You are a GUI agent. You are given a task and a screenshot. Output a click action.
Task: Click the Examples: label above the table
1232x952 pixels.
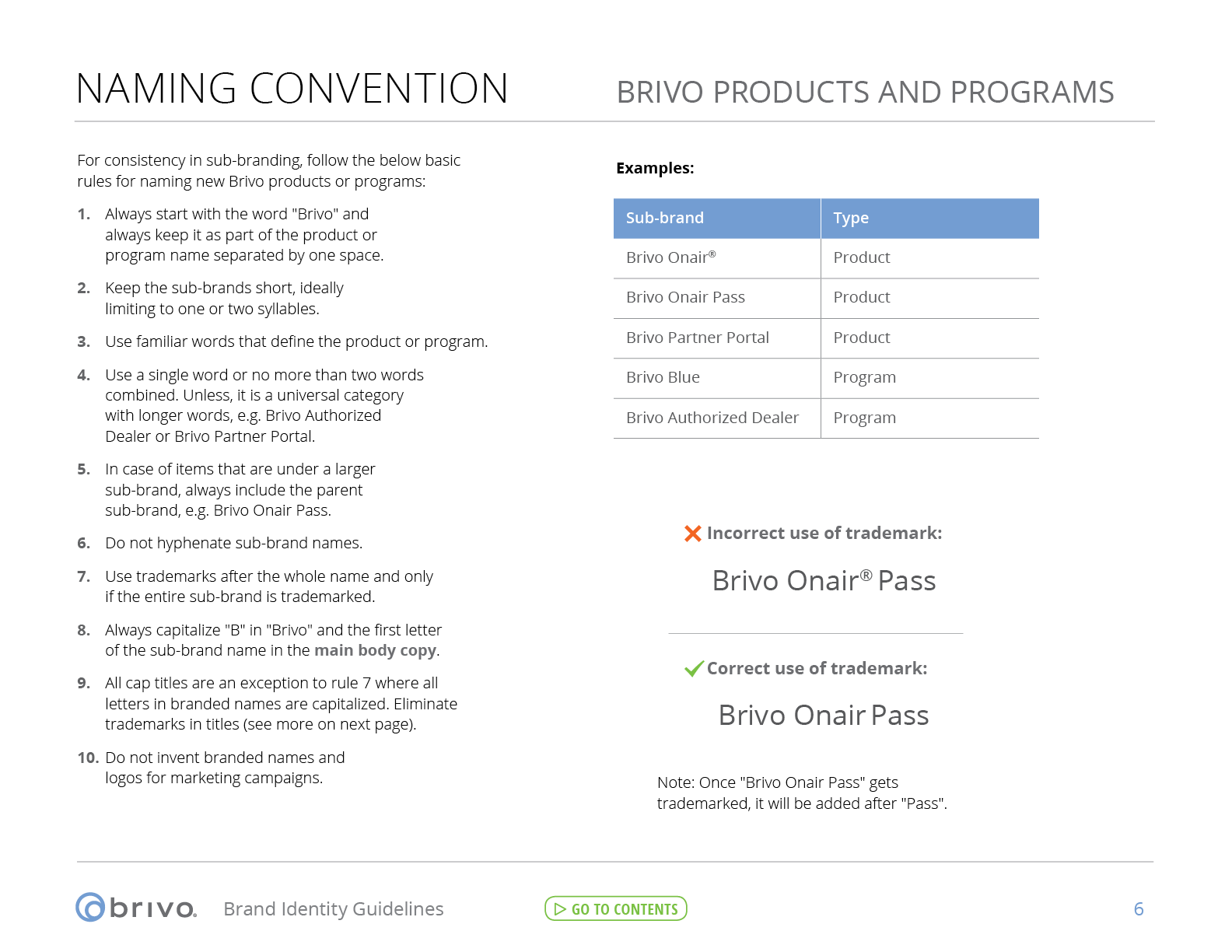(655, 168)
